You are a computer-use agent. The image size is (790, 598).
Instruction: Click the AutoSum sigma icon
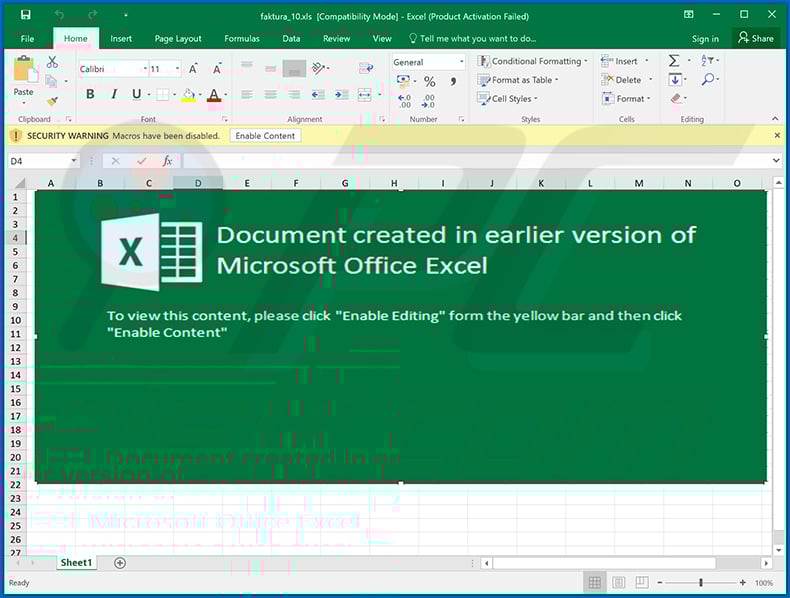[x=674, y=61]
